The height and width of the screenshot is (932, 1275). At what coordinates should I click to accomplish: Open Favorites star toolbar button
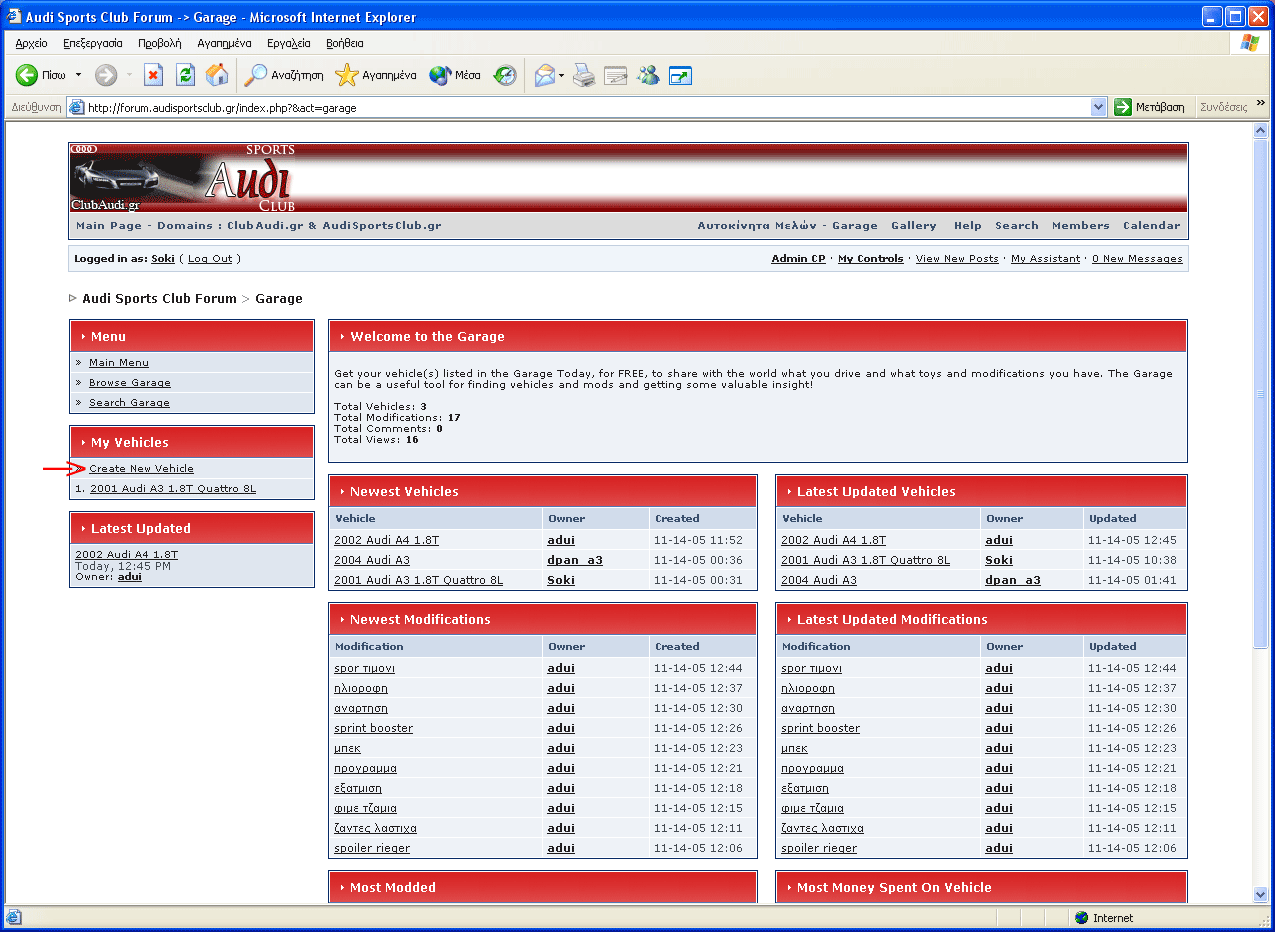(x=375, y=76)
